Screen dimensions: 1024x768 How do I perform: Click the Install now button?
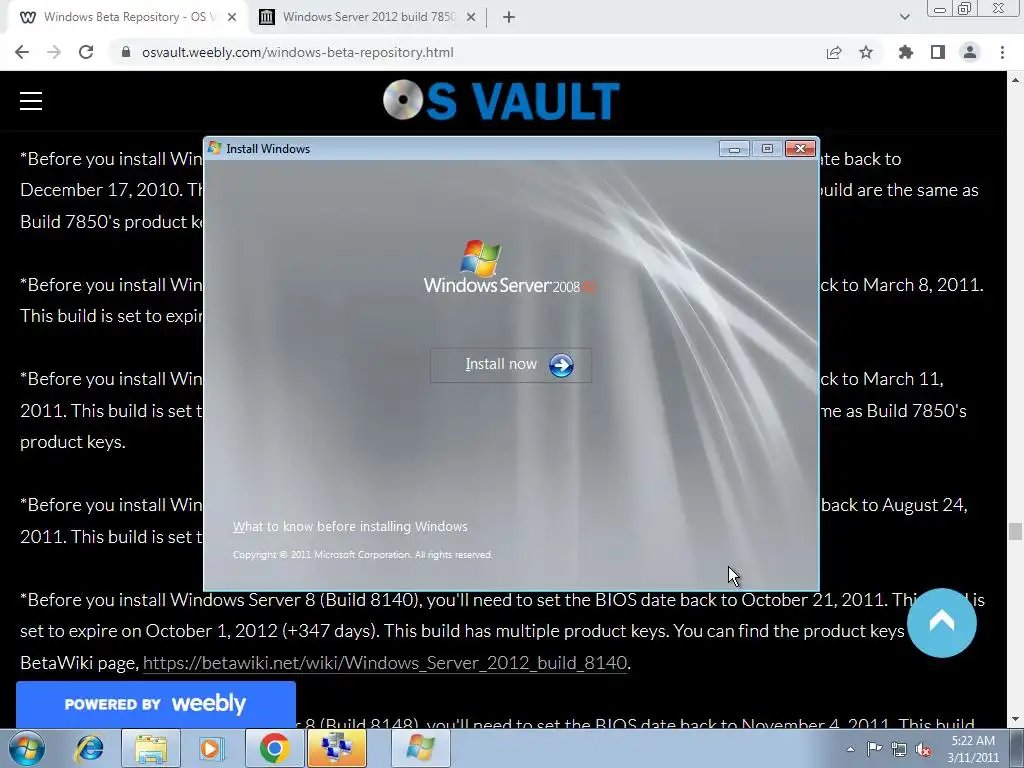coord(511,365)
